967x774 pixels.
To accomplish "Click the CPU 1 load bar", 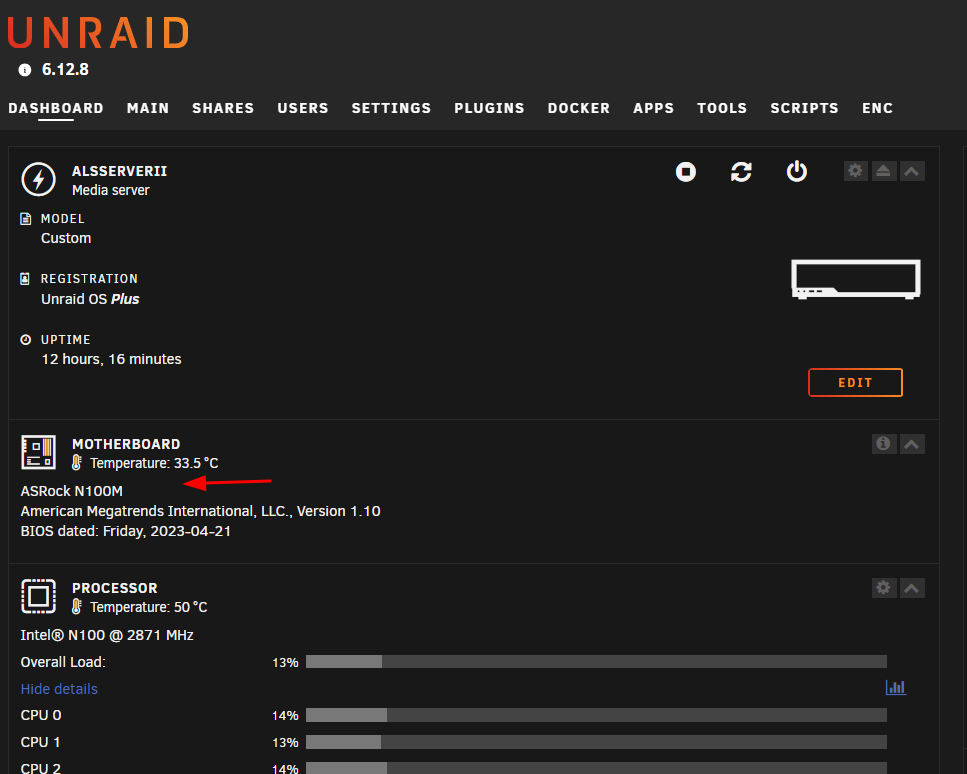I will [596, 742].
